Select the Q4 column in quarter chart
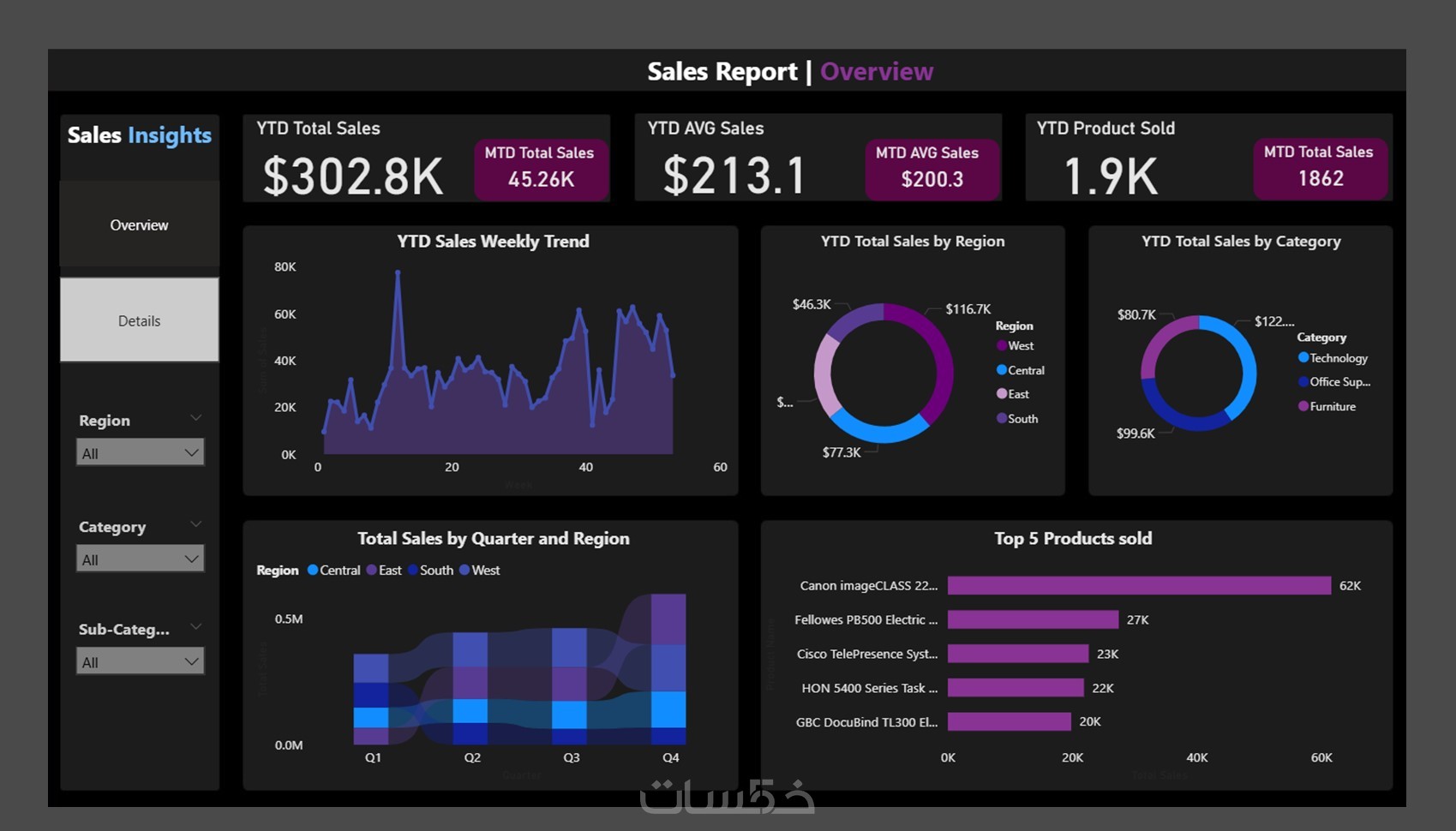Image resolution: width=1456 pixels, height=831 pixels. [668, 669]
